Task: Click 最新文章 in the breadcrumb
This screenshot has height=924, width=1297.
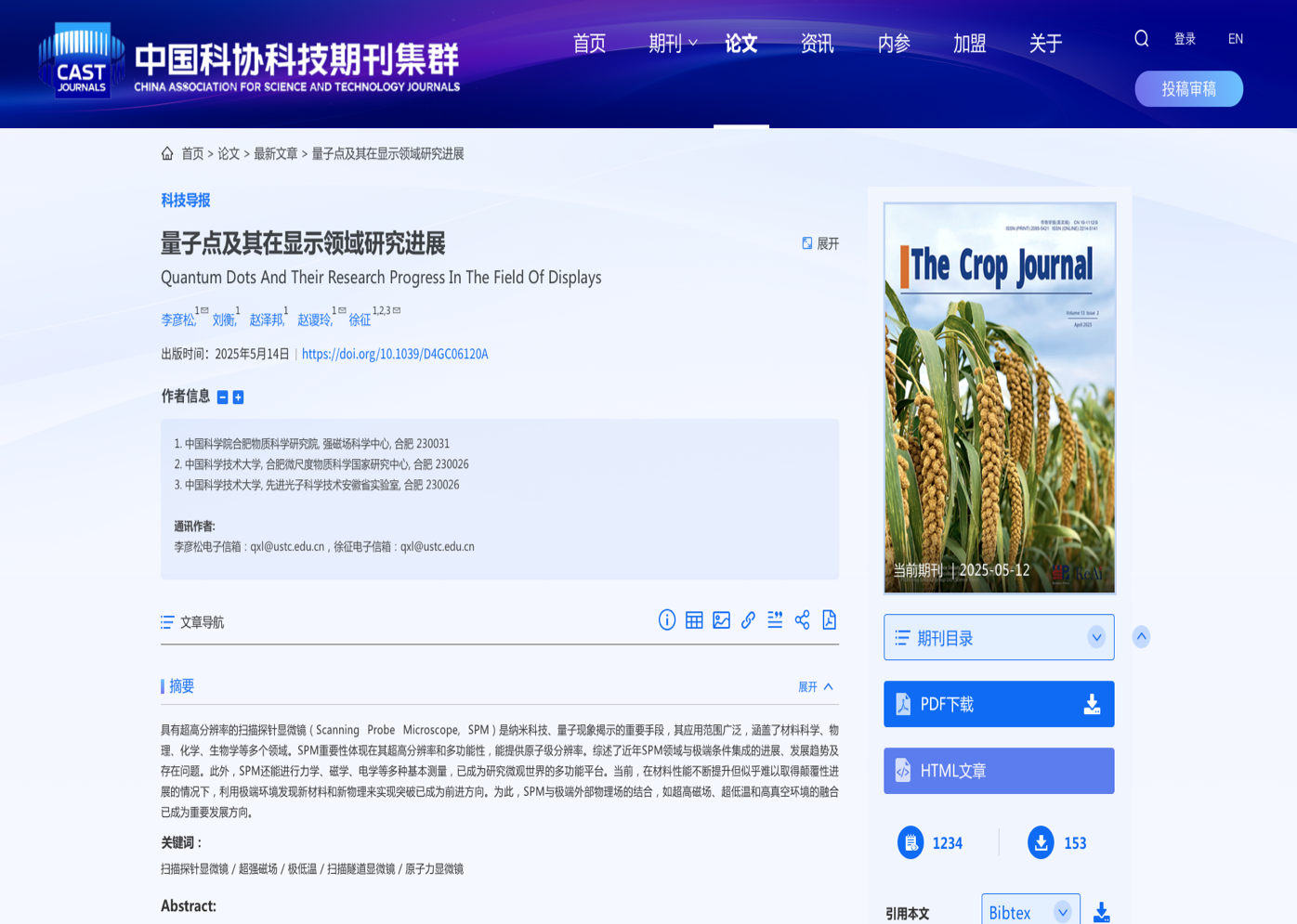Action: tap(276, 154)
